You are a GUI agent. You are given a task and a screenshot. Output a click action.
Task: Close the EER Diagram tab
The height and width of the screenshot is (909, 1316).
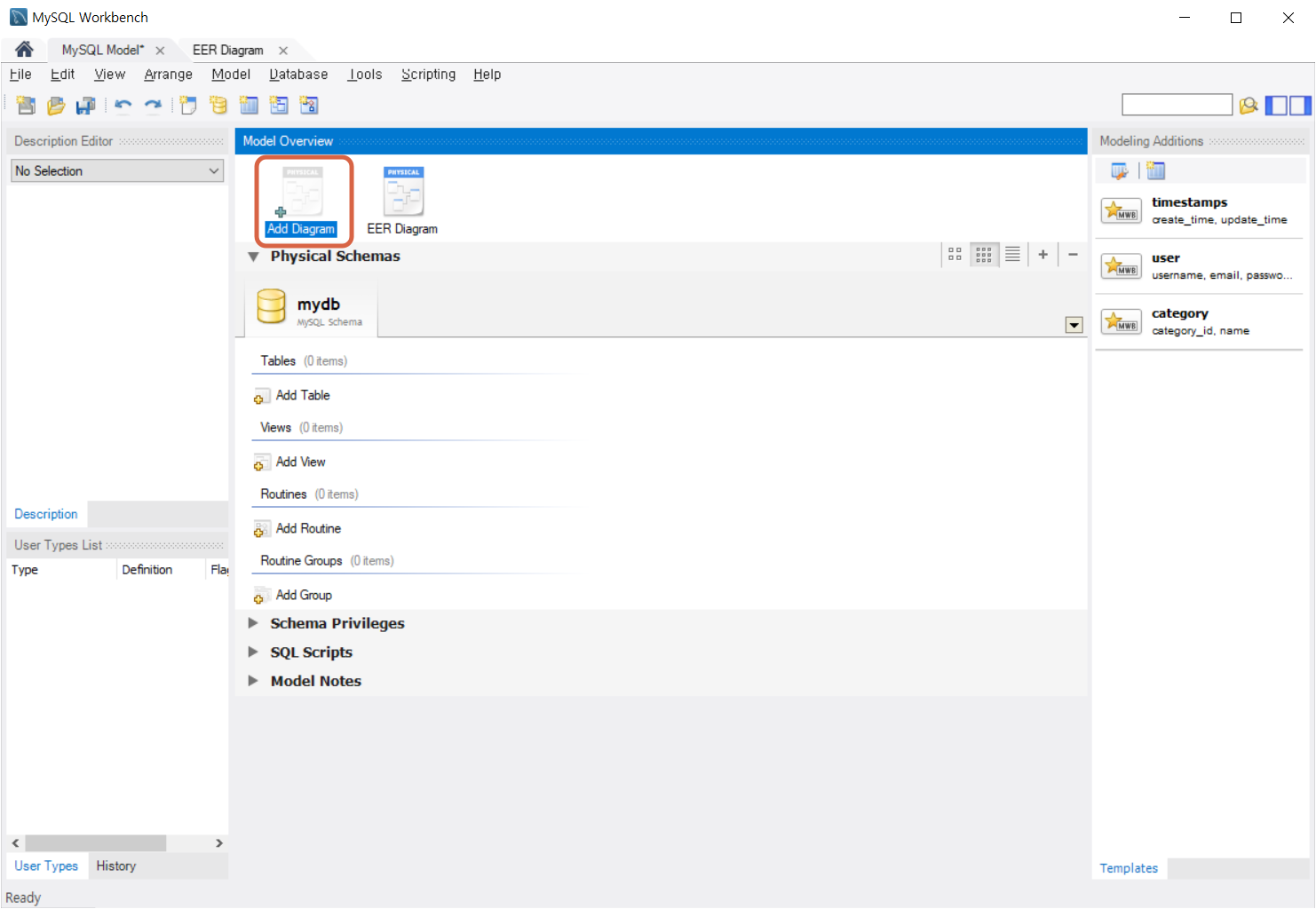pos(283,51)
